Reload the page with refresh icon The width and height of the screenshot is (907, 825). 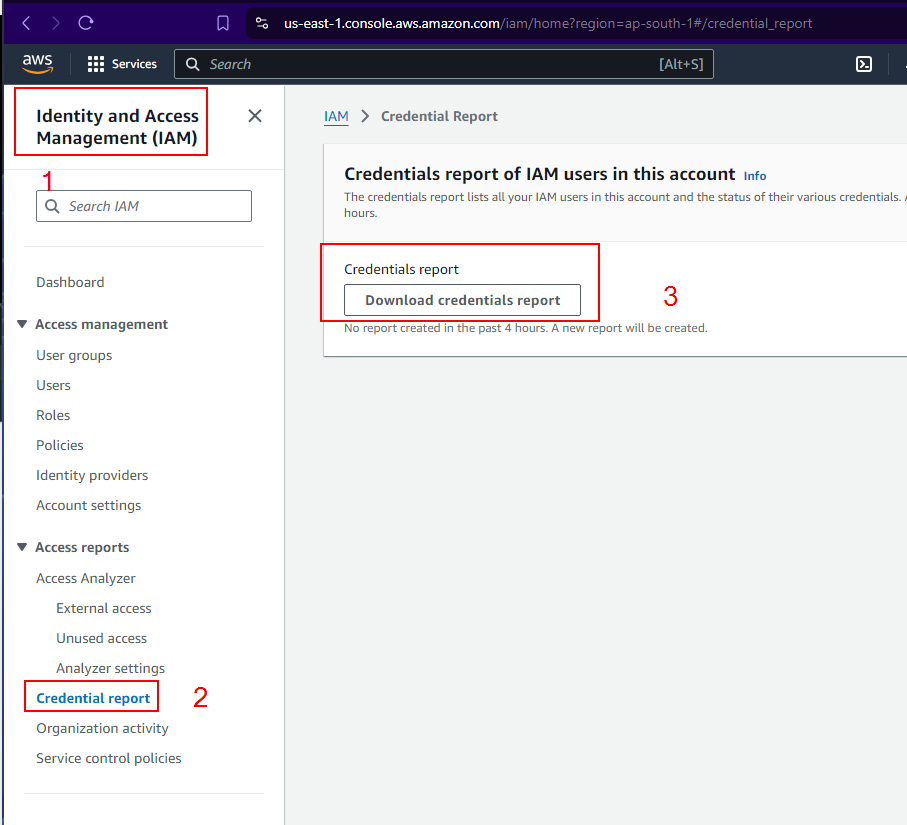click(86, 23)
